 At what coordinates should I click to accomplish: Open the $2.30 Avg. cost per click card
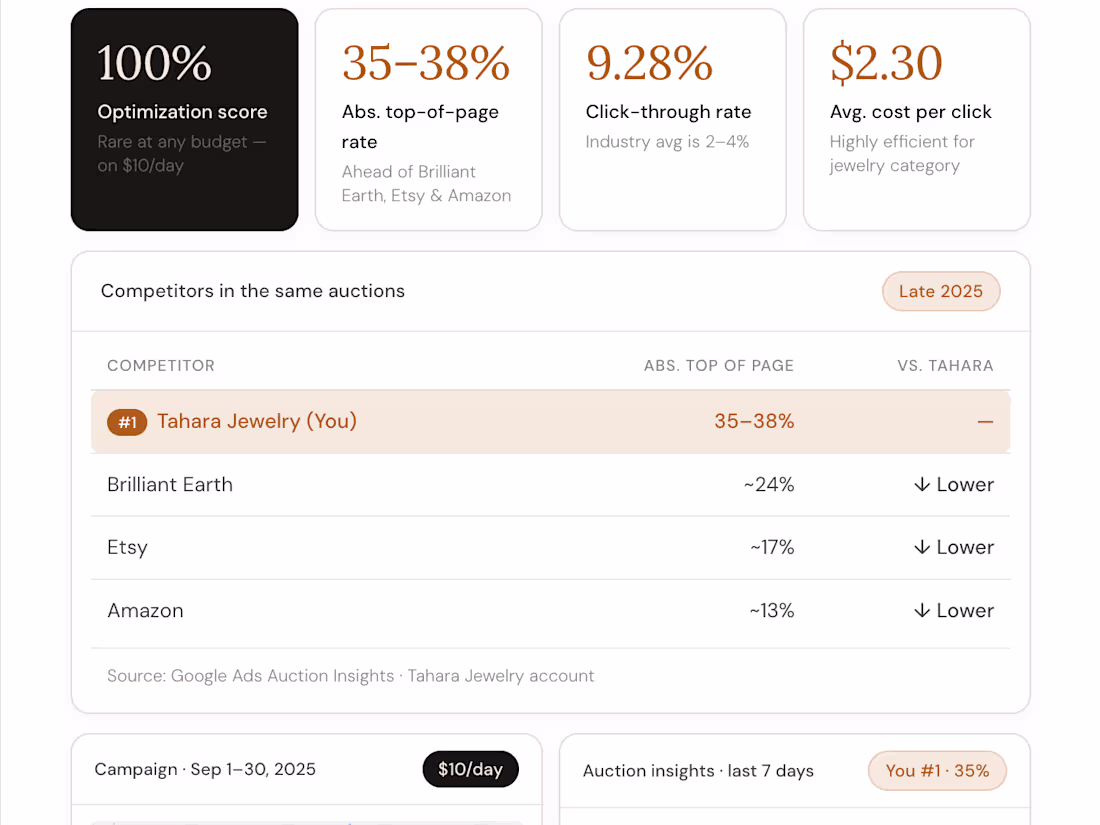(x=917, y=119)
